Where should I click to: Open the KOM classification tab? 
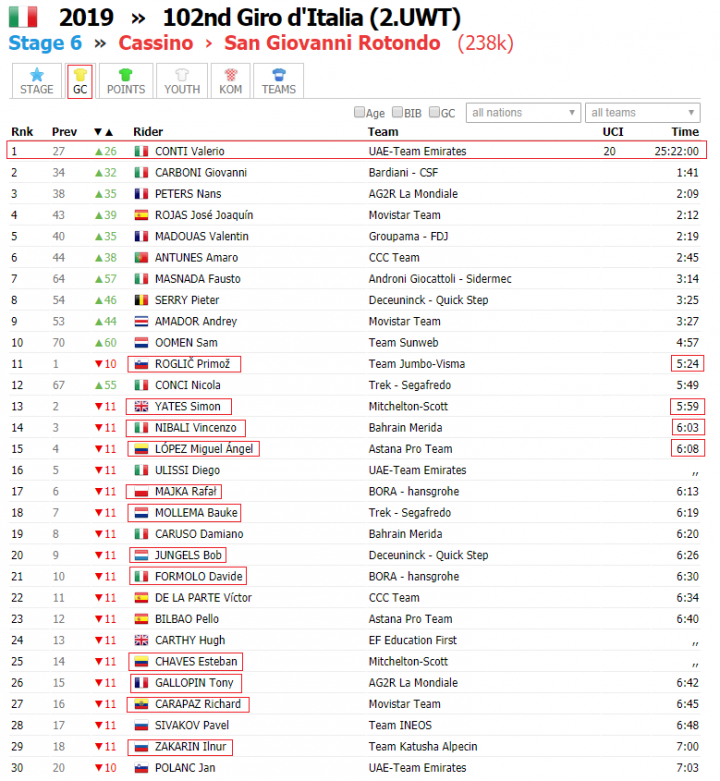[x=231, y=81]
